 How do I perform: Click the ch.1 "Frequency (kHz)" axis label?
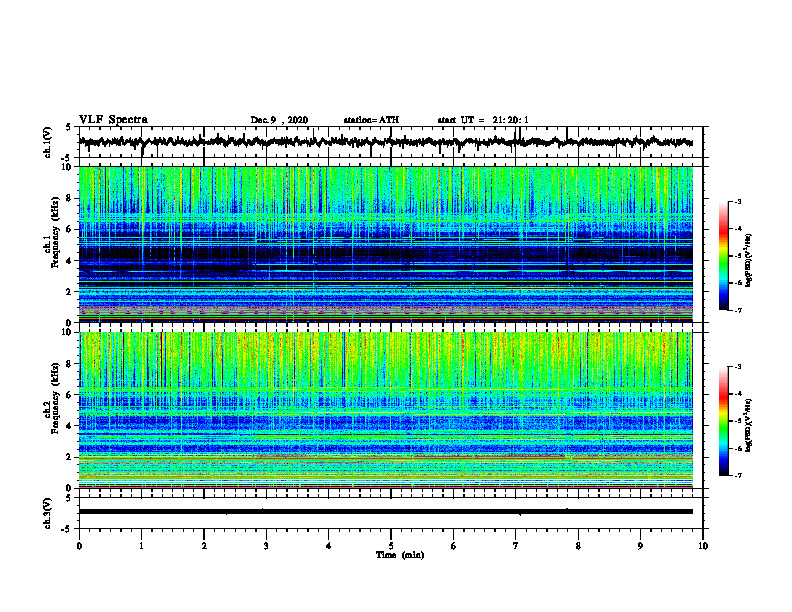pos(55,232)
